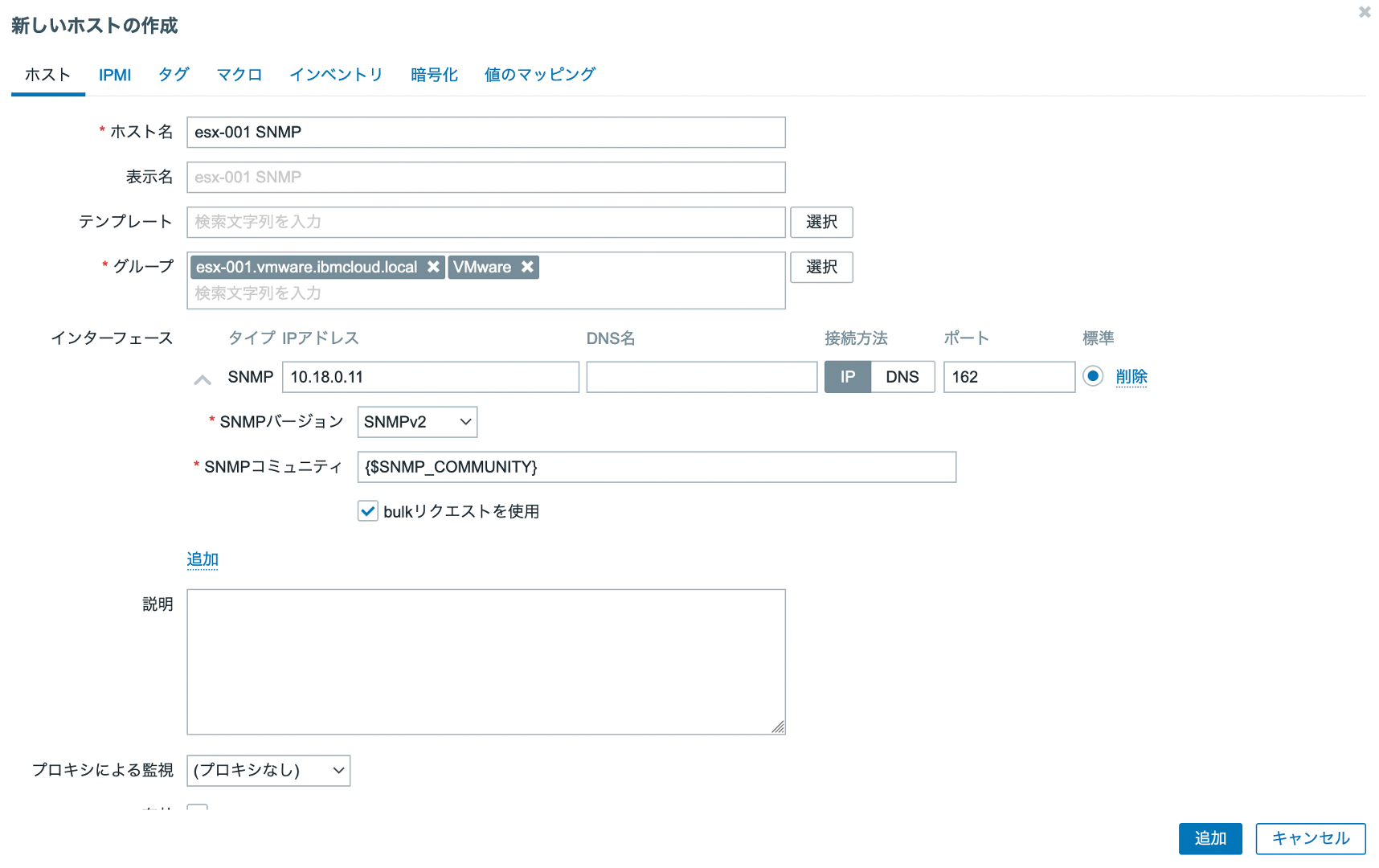Open the 暗号化 tab
The width and height of the screenshot is (1379, 868).
click(434, 75)
